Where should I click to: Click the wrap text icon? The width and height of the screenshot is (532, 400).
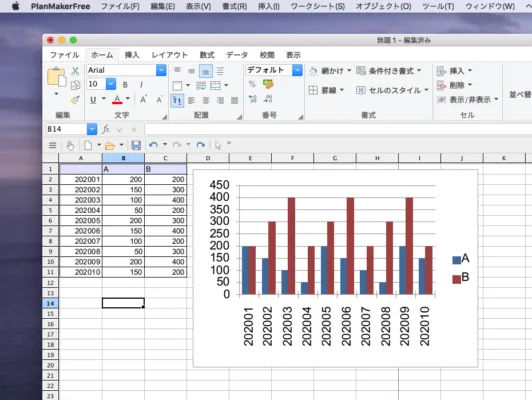(x=201, y=85)
